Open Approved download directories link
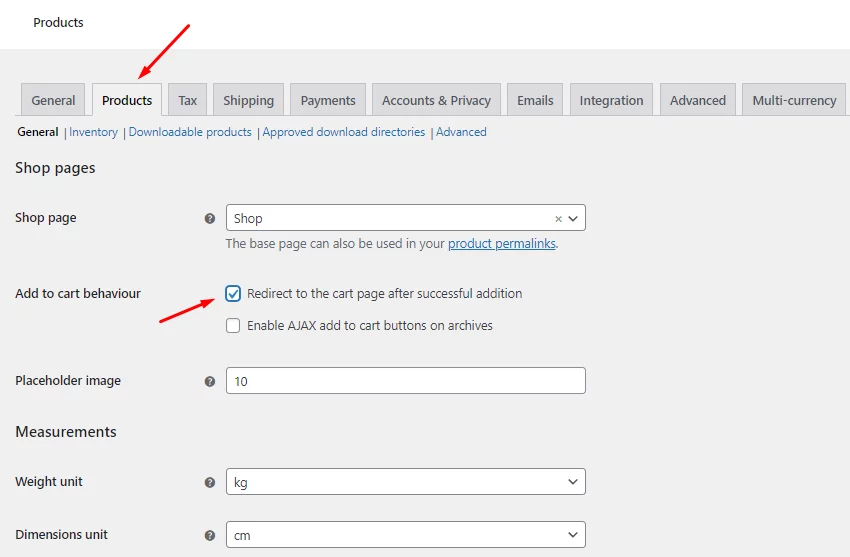This screenshot has height=557, width=850. tap(343, 132)
